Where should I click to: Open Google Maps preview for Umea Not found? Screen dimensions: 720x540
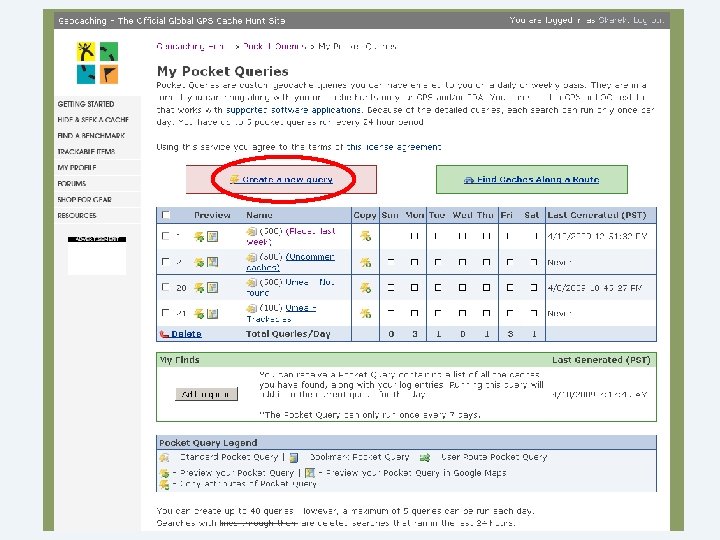[212, 288]
